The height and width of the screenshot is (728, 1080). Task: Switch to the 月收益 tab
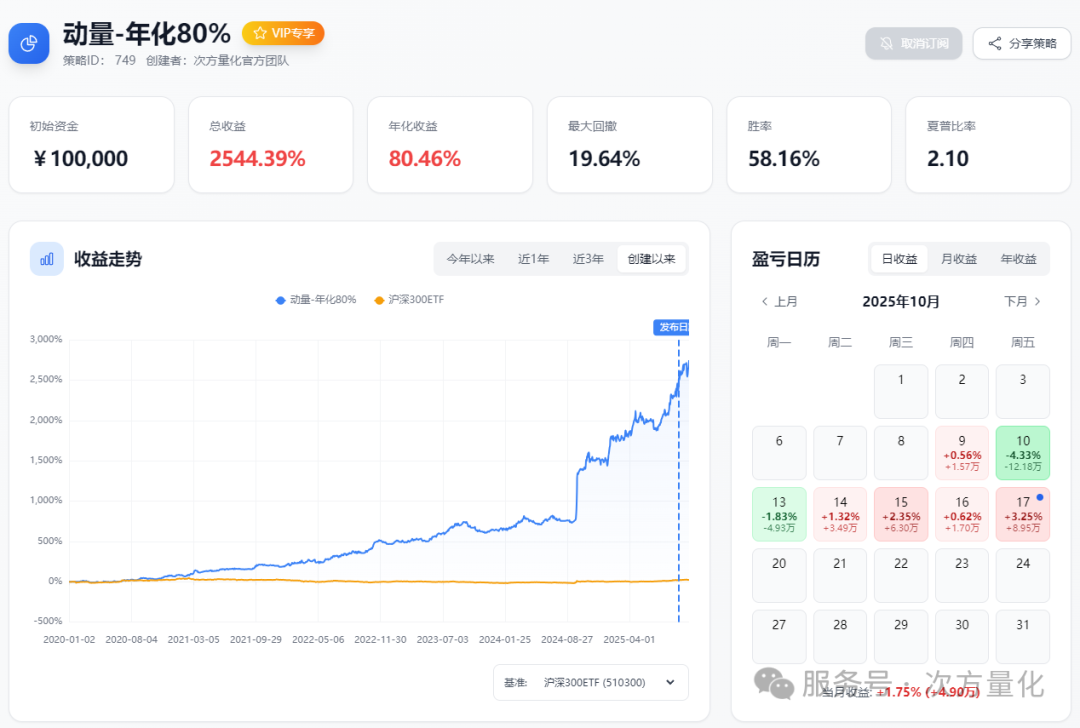[958, 258]
